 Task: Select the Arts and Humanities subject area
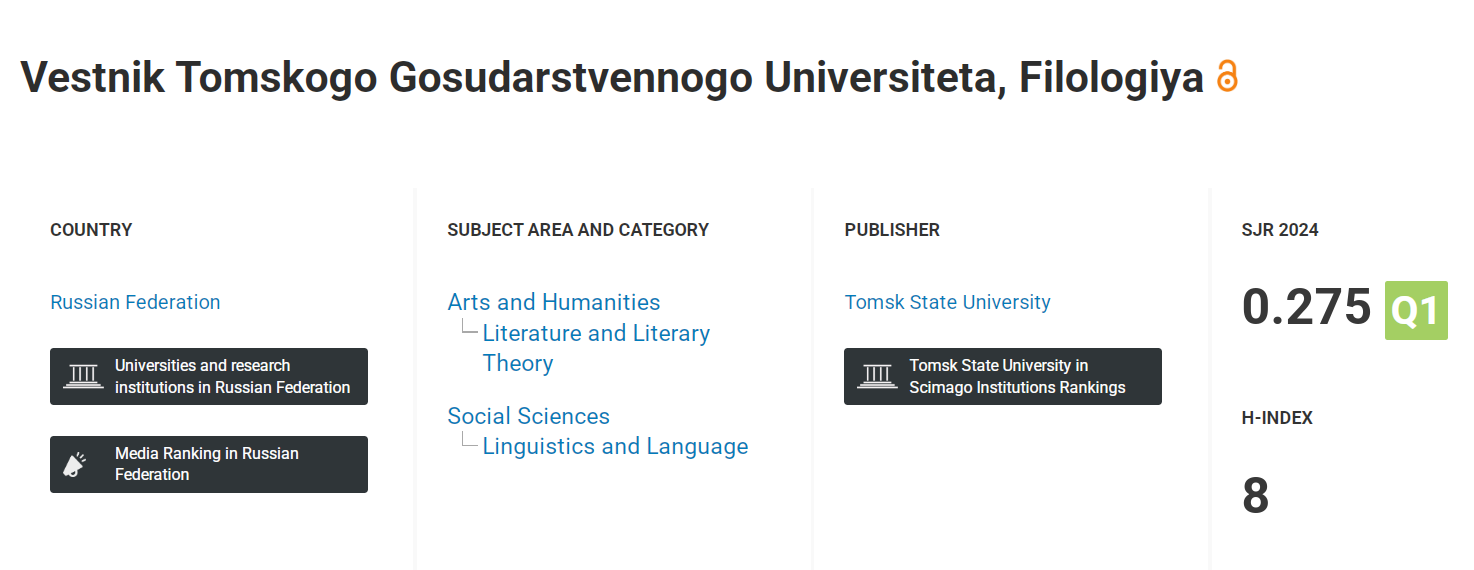[x=554, y=302]
